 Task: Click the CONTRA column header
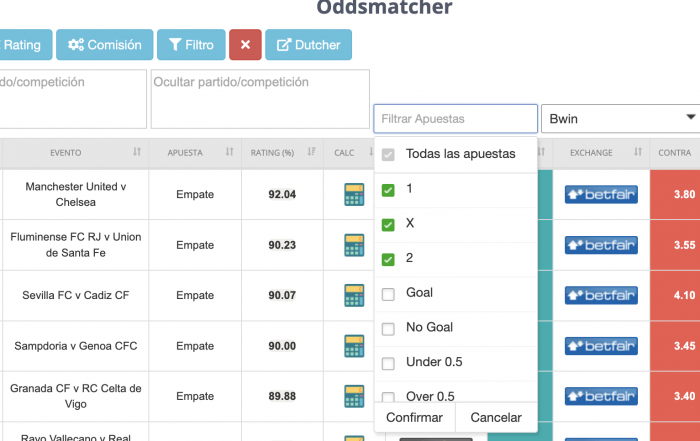pyautogui.click(x=675, y=153)
